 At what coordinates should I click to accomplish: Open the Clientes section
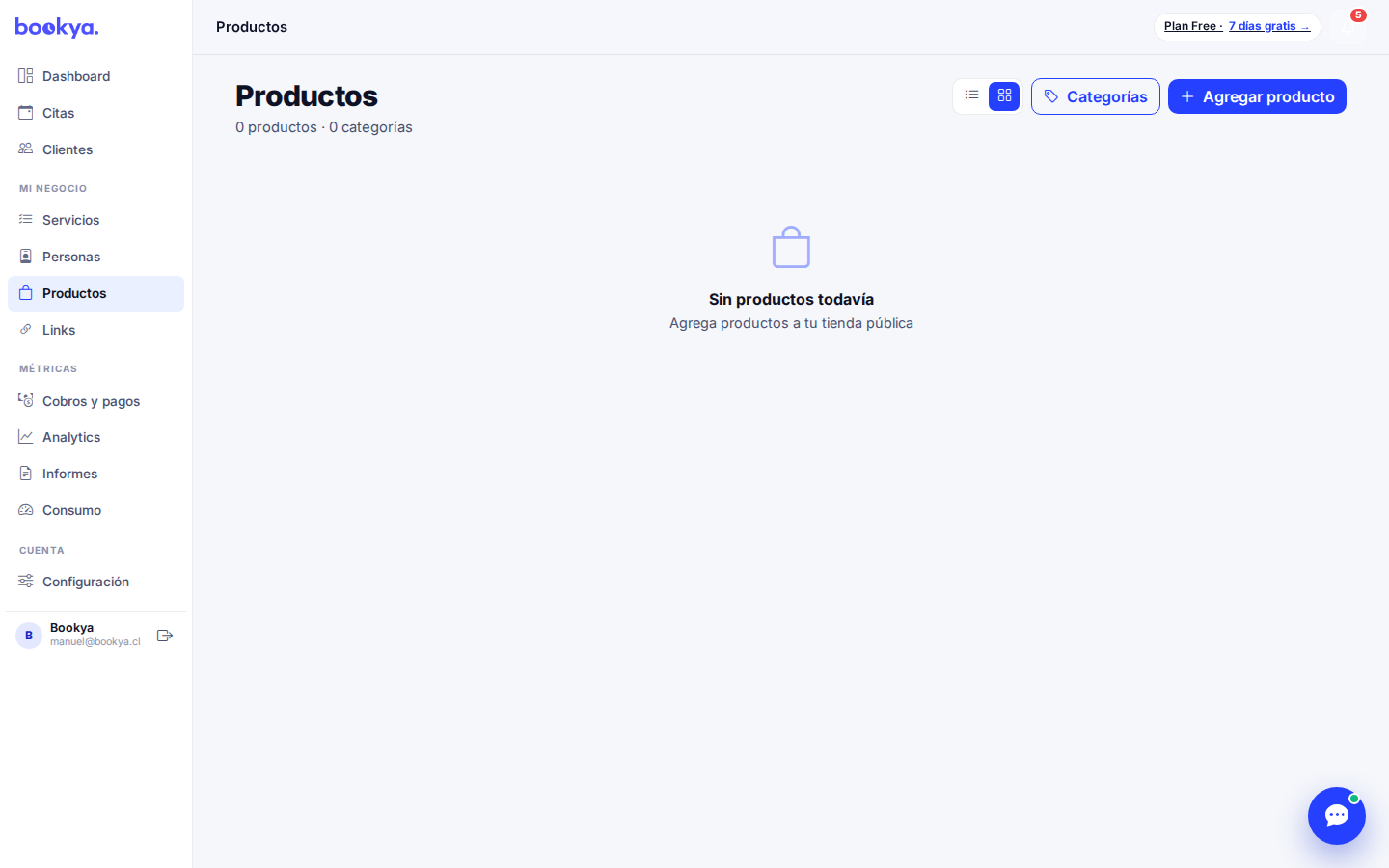(95, 149)
